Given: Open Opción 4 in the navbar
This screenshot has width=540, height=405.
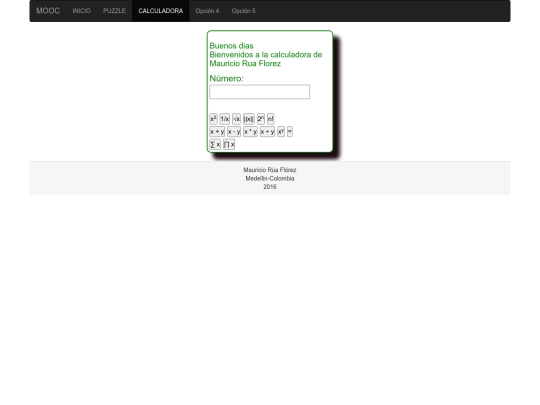Looking at the screenshot, I should click(207, 11).
